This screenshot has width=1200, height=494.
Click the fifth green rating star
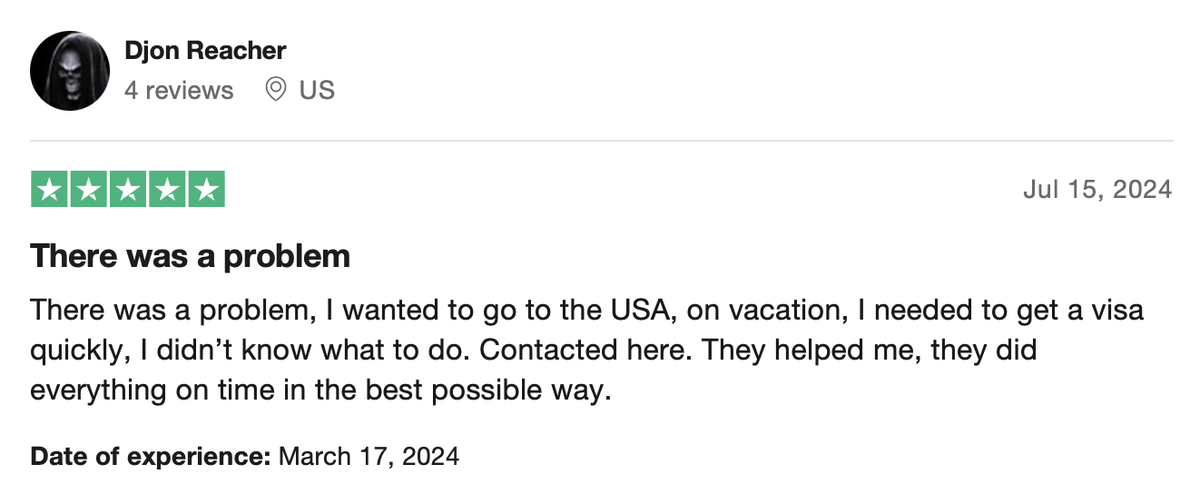click(x=205, y=189)
